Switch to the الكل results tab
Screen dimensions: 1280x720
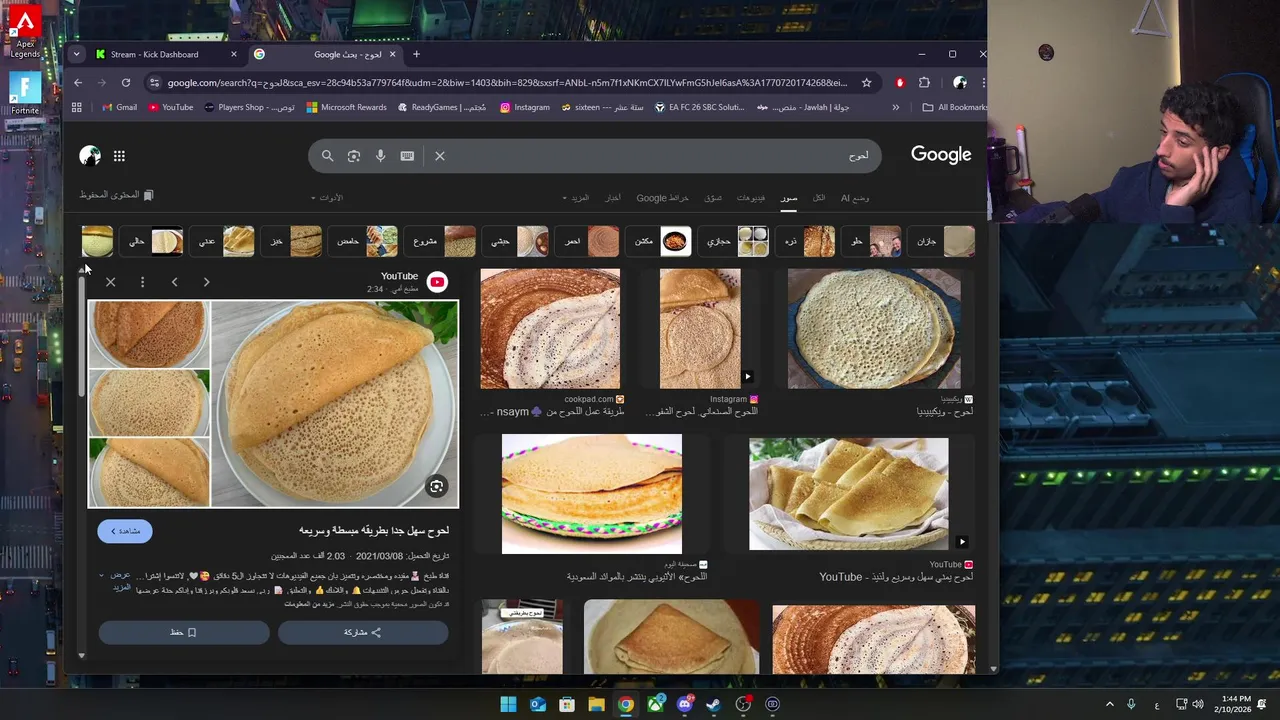[819, 198]
